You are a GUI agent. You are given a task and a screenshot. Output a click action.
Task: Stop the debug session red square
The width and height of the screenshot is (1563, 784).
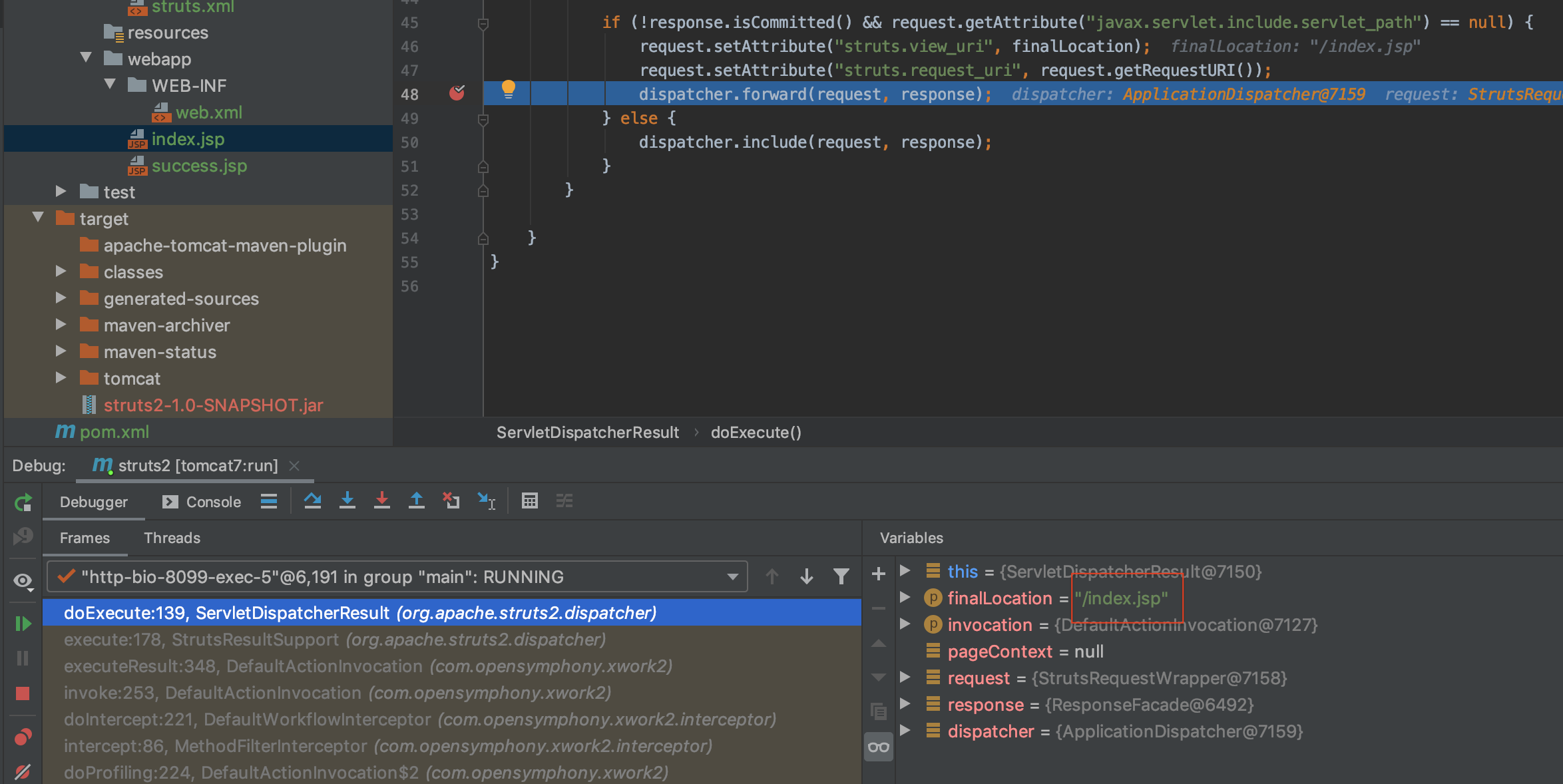pyautogui.click(x=23, y=693)
